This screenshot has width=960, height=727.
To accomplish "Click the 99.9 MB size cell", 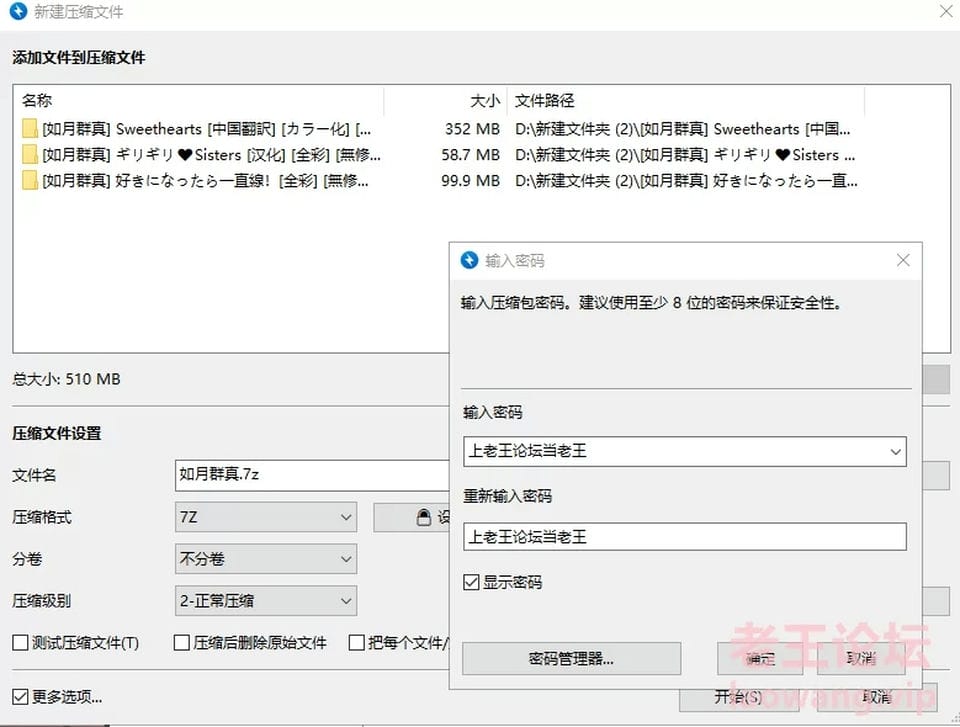I will pos(470,181).
